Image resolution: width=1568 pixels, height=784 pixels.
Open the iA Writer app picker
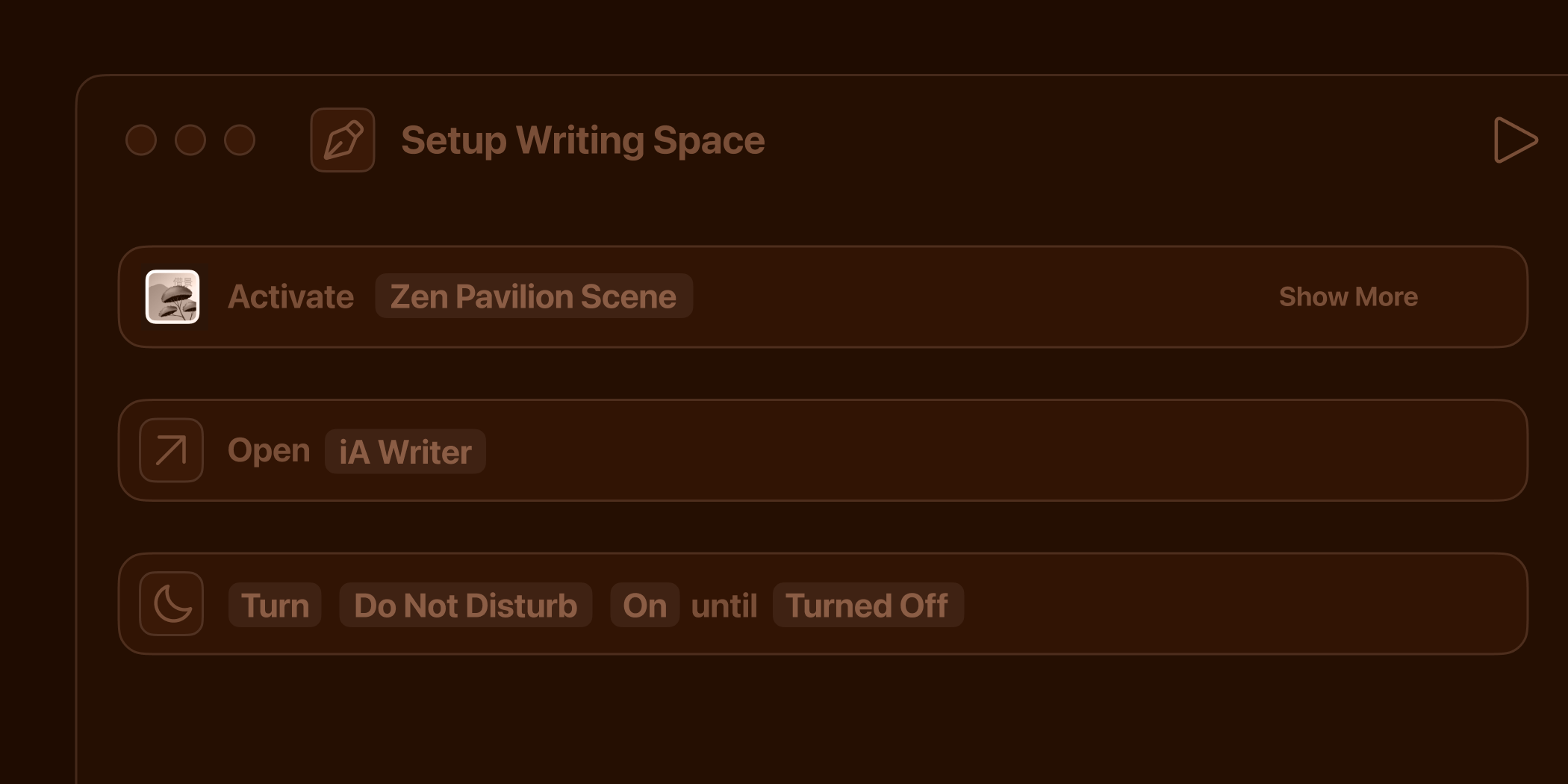pos(404,451)
